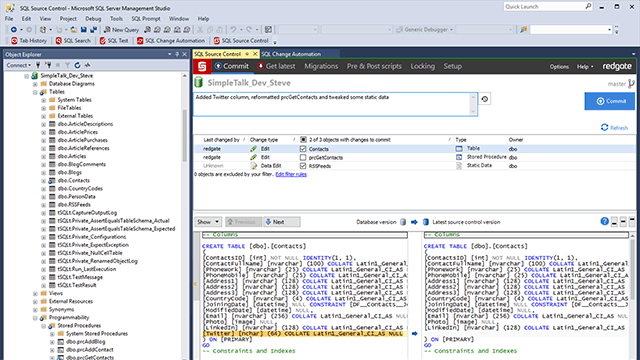Viewport: 640px width, 360px height.
Task: Open SQL Search toolbar button
Action: (x=73, y=40)
